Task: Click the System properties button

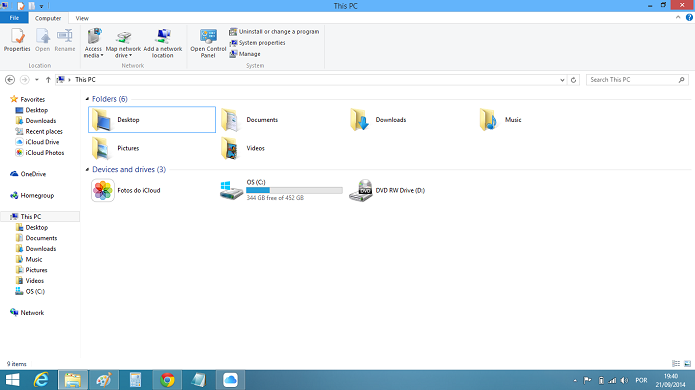Action: pos(258,43)
